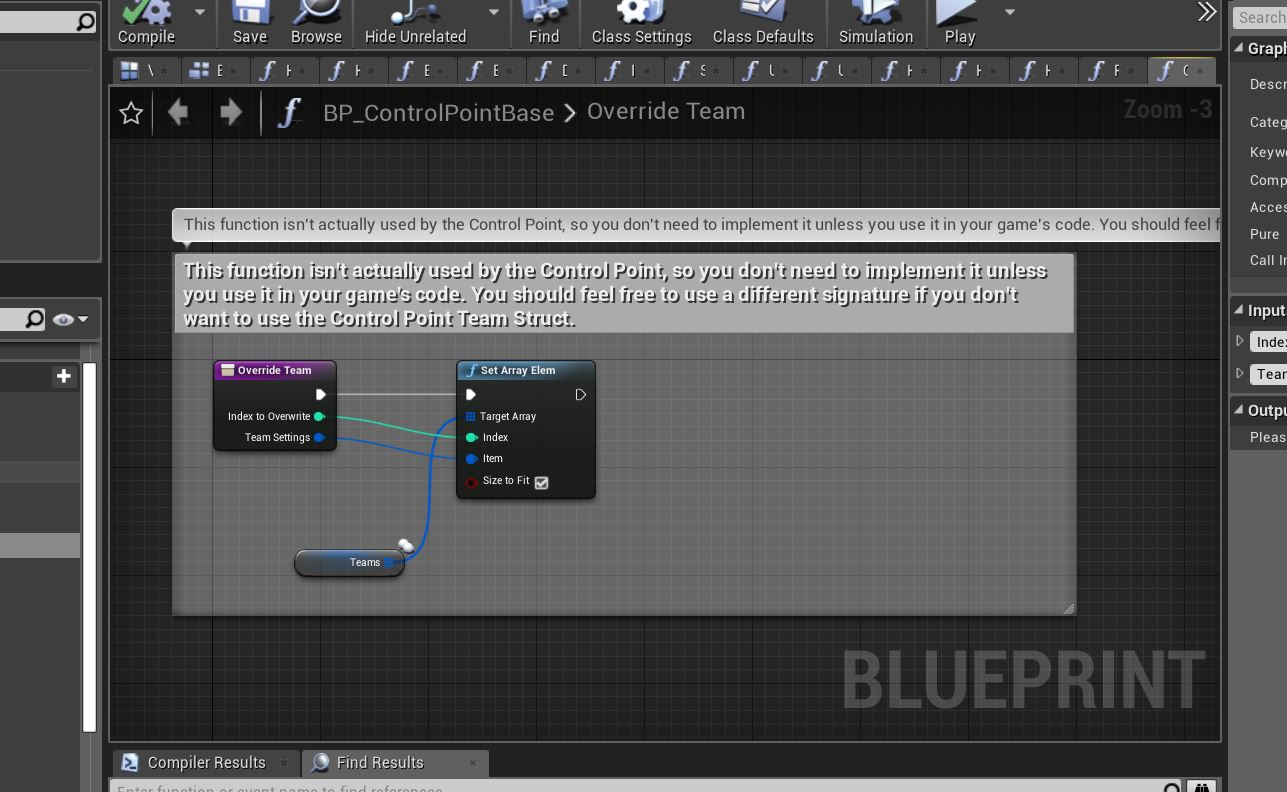Screen dimensions: 1287x792
Task: Collapse the Graph section in Details
Action: coord(1238,48)
